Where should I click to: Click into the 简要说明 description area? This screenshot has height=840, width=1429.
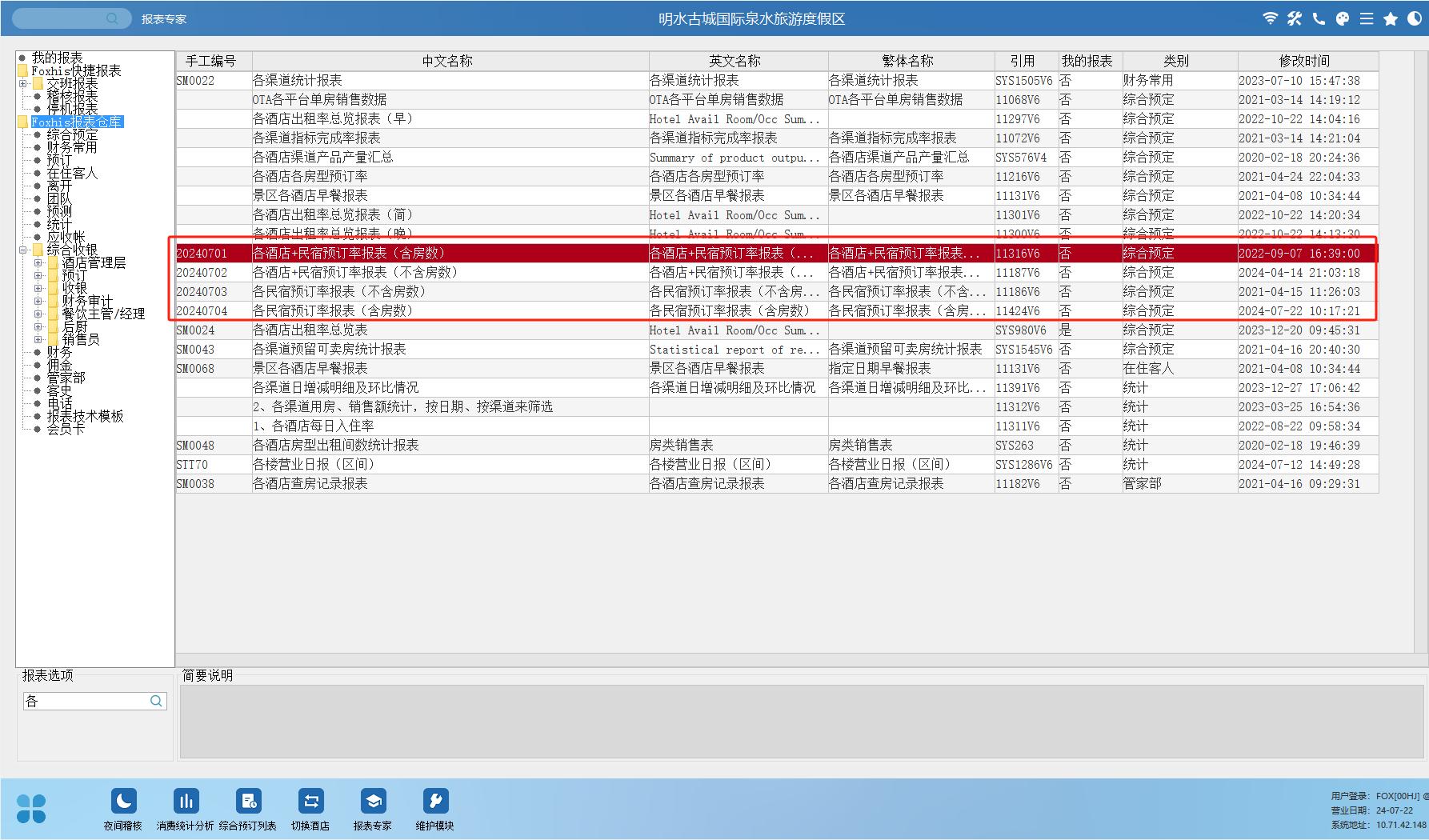(802, 721)
